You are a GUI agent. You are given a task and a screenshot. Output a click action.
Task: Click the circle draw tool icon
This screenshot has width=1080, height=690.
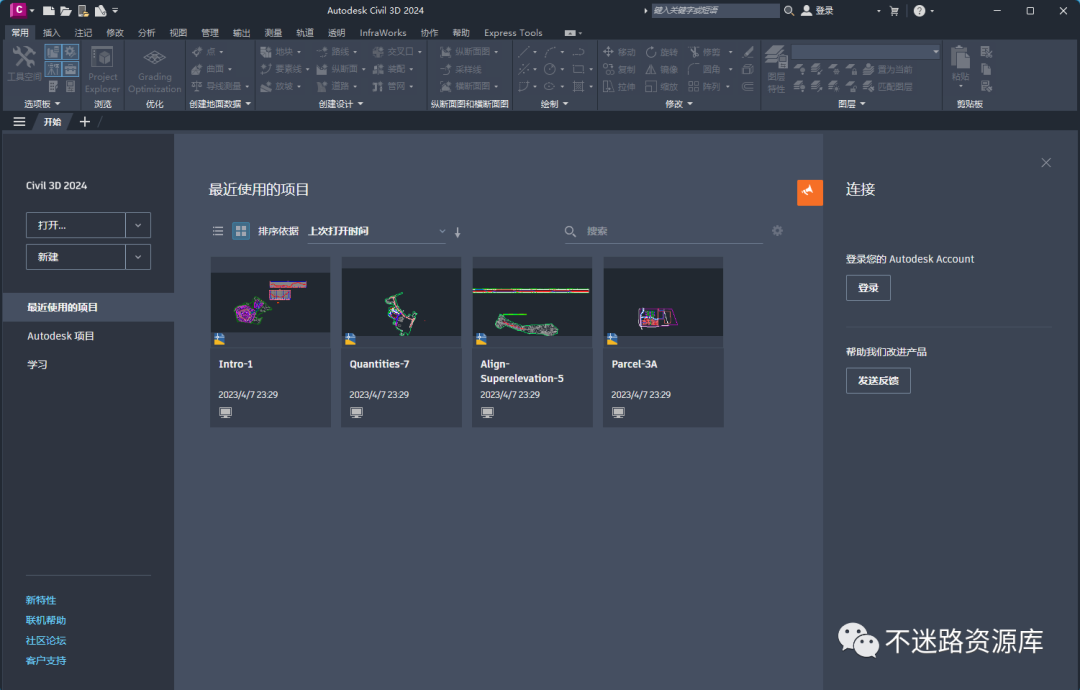pyautogui.click(x=550, y=69)
